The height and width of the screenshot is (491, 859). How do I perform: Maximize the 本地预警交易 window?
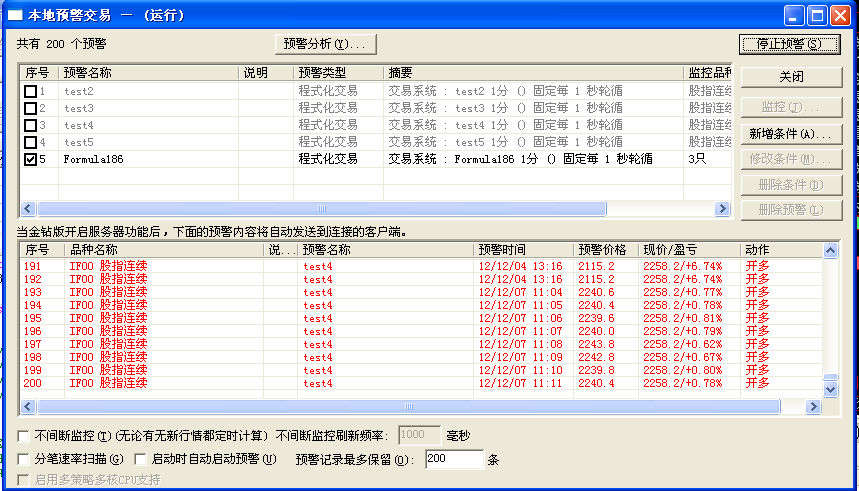coord(816,15)
